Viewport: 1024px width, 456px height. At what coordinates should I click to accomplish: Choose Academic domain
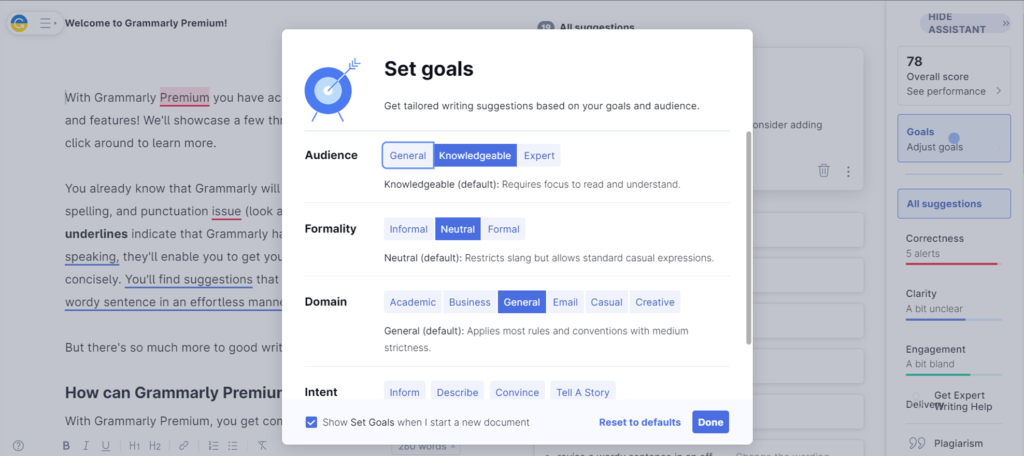(413, 302)
